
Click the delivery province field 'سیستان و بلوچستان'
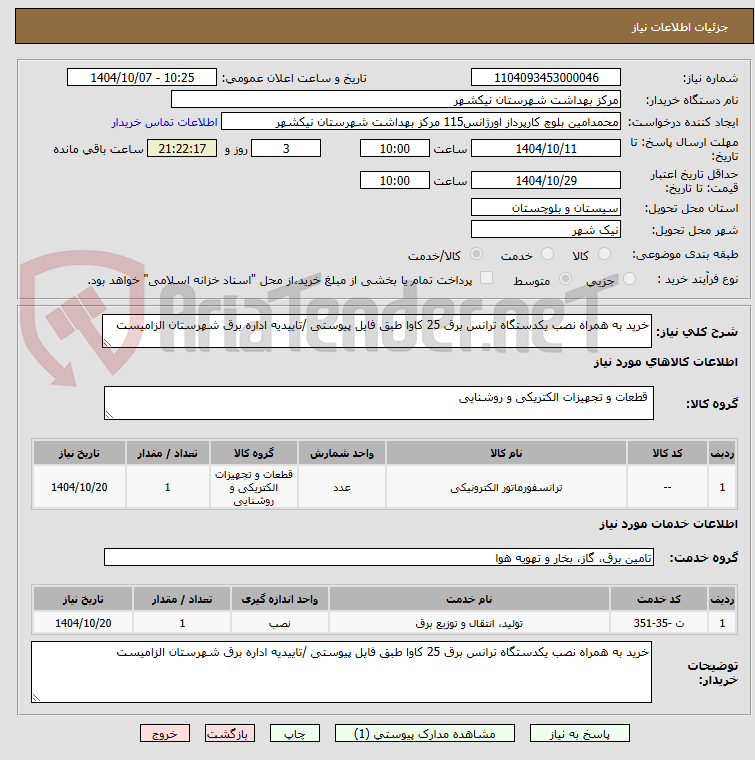[x=546, y=207]
